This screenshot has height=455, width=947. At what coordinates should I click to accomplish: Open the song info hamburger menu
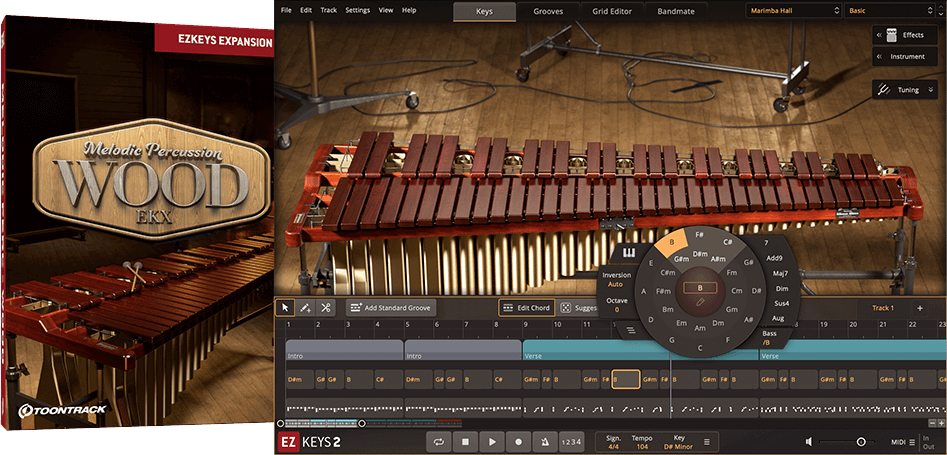tap(707, 442)
